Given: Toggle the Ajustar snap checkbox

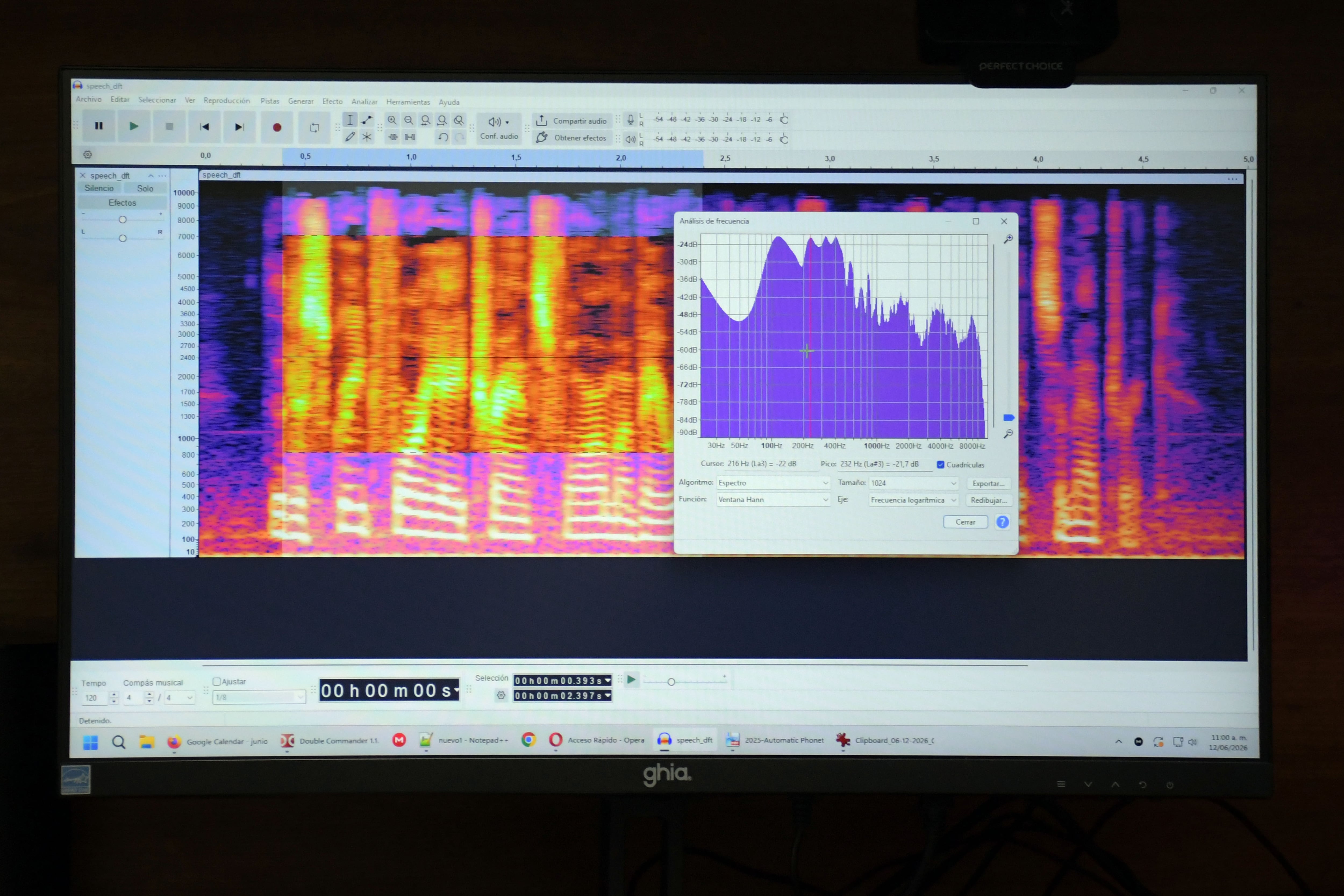Looking at the screenshot, I should 217,682.
